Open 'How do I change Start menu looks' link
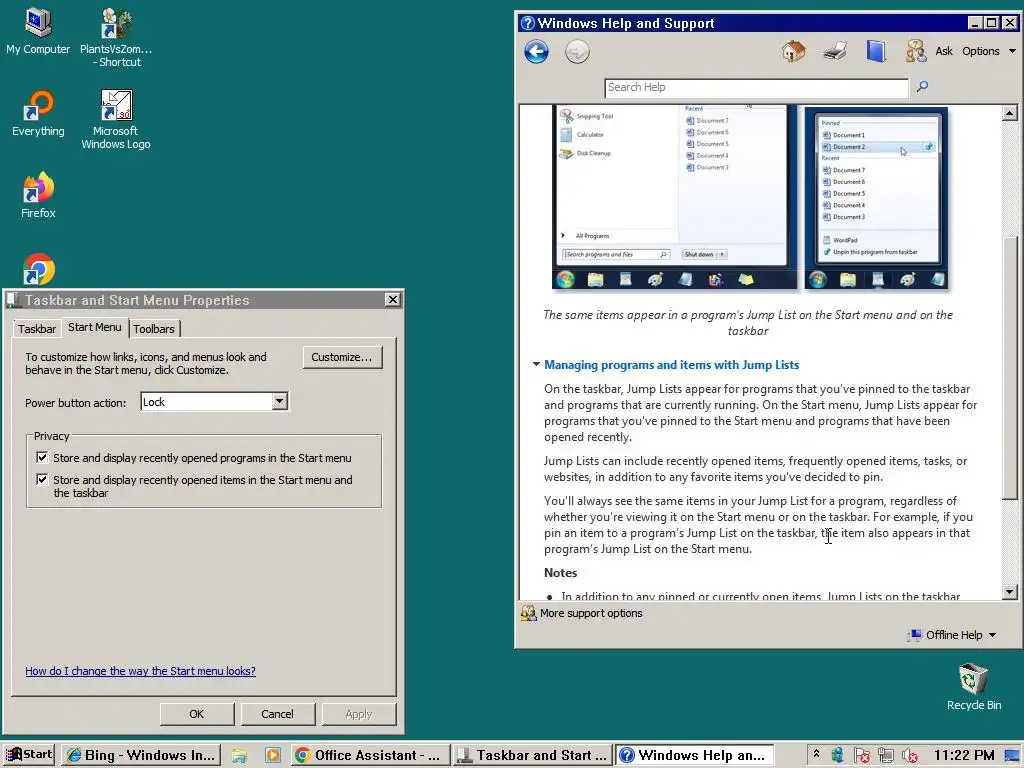Image resolution: width=1024 pixels, height=768 pixels. point(140,671)
